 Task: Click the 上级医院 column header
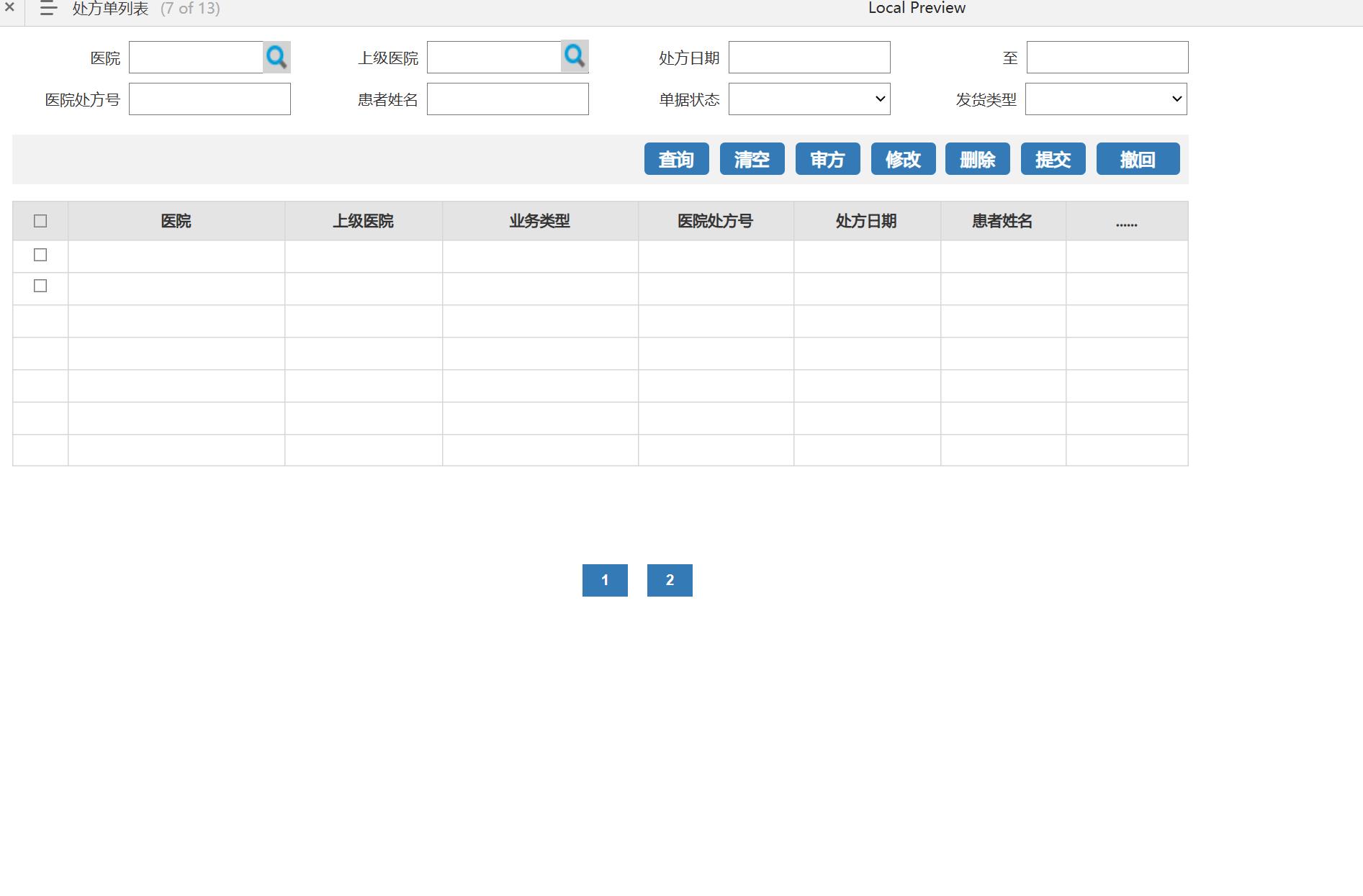(364, 221)
